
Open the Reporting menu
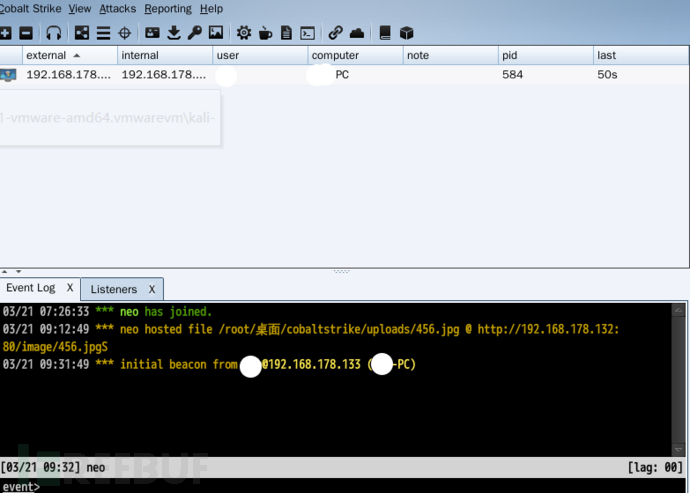pos(168,9)
